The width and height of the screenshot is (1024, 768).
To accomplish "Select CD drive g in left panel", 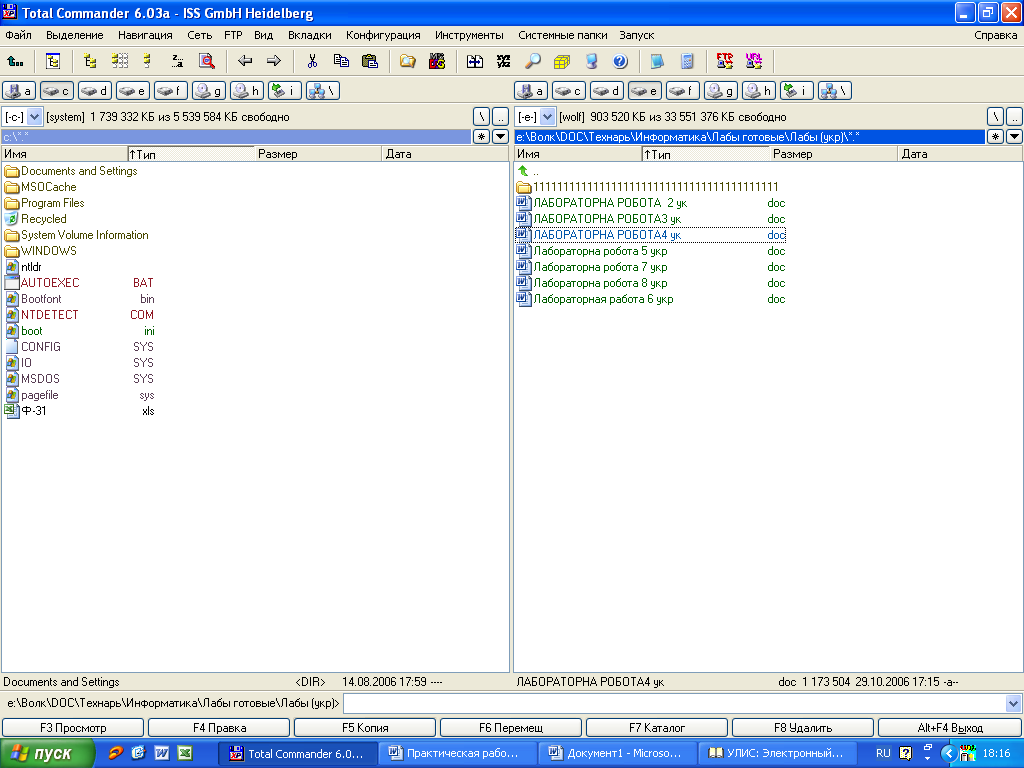I will point(209,91).
